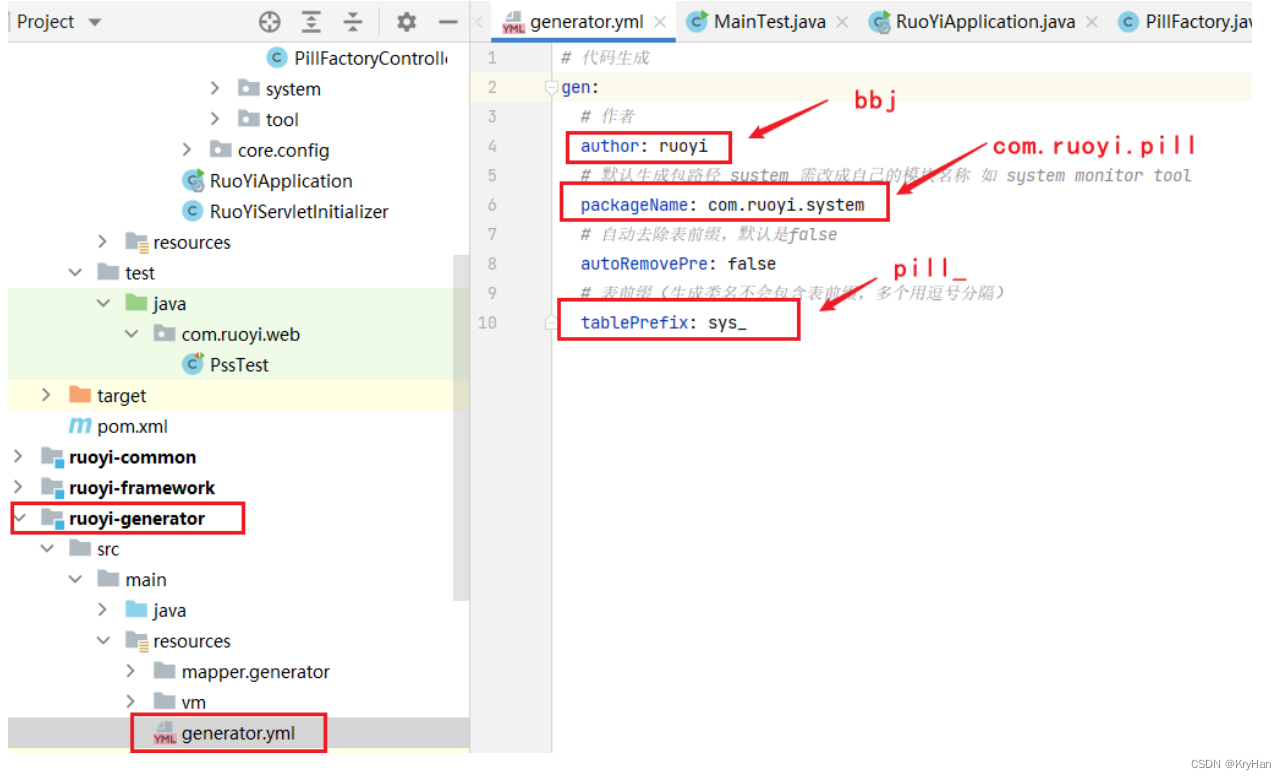1286x780 pixels.
Task: Click the Maven pom.xml icon
Action: pyautogui.click(x=80, y=426)
